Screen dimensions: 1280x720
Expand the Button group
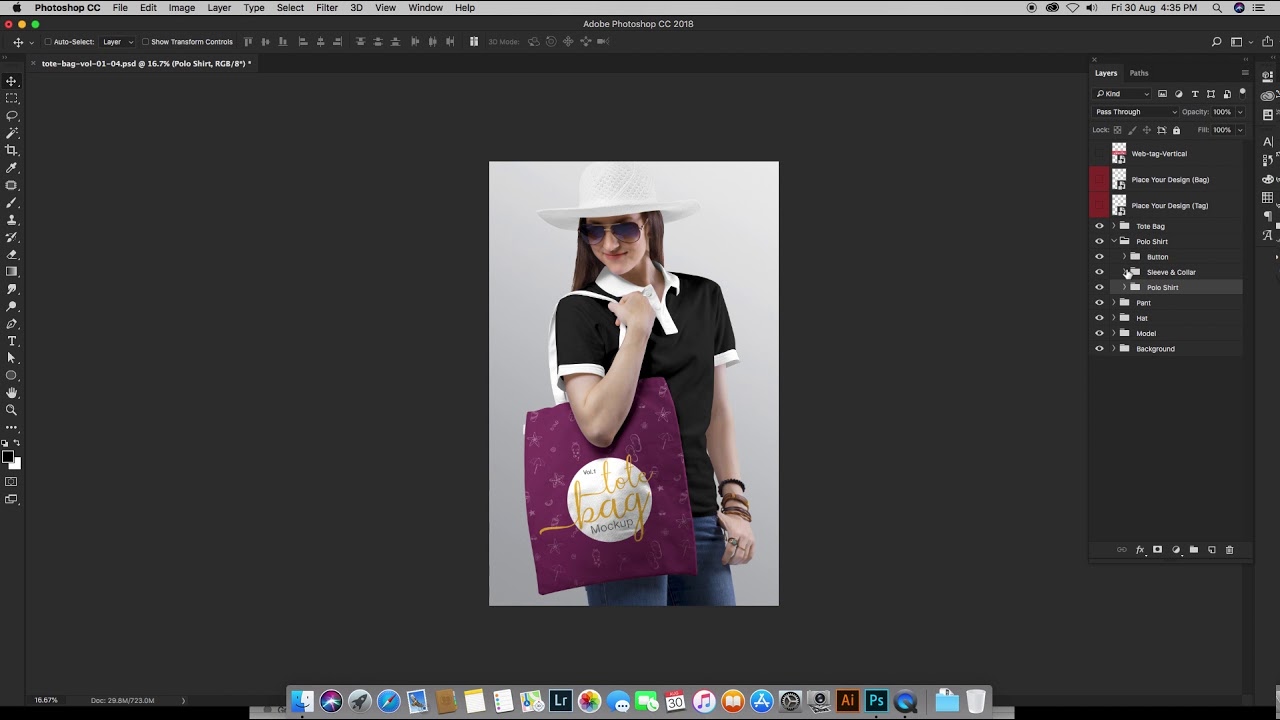(1124, 257)
